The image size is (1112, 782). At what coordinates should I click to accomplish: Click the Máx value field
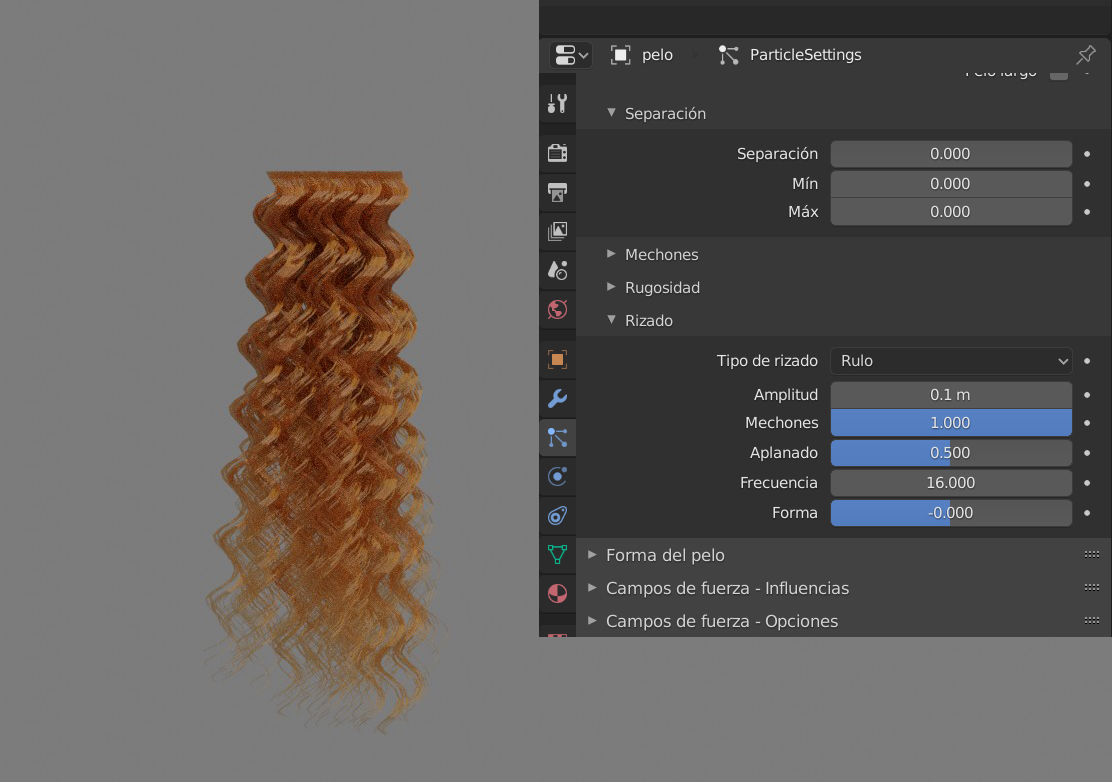(x=951, y=211)
